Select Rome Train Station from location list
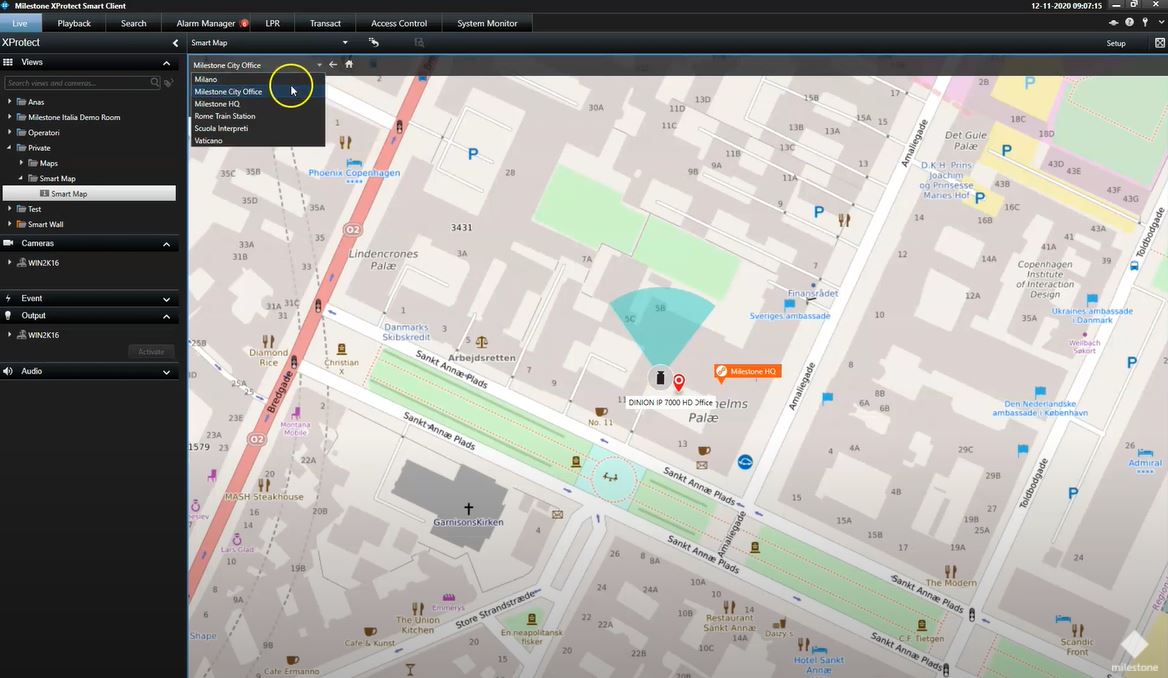Viewport: 1168px width, 678px height. [224, 116]
